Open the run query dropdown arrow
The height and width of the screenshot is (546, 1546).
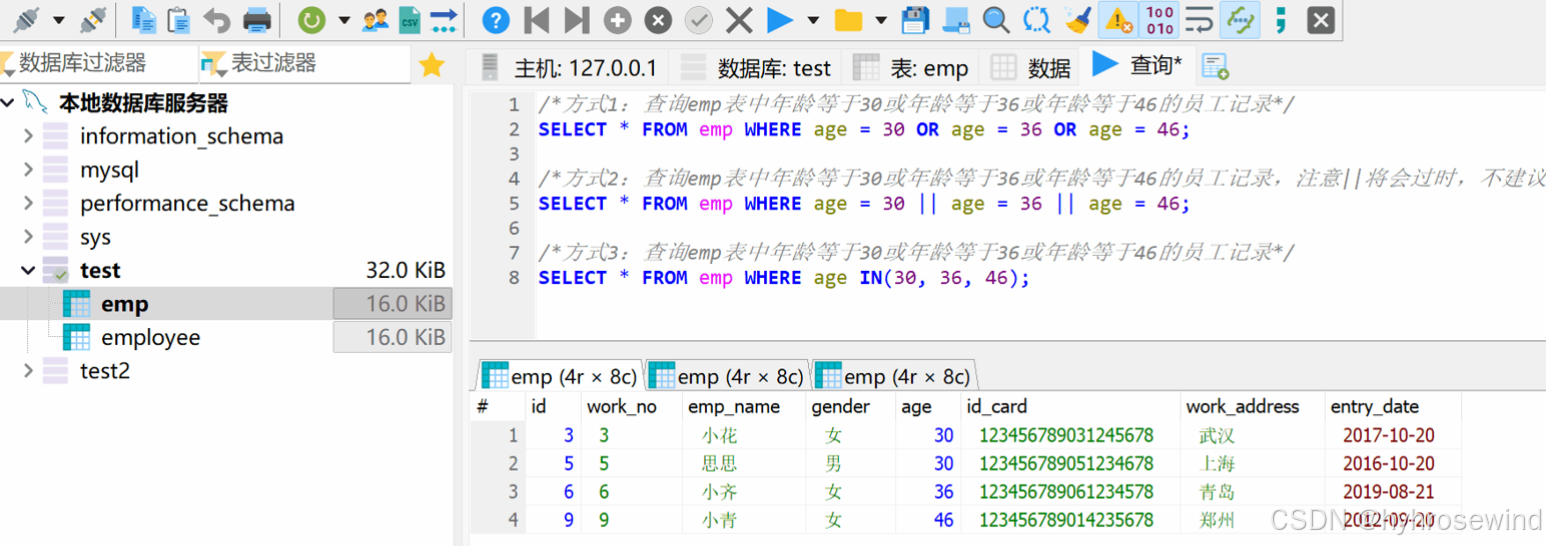click(813, 20)
